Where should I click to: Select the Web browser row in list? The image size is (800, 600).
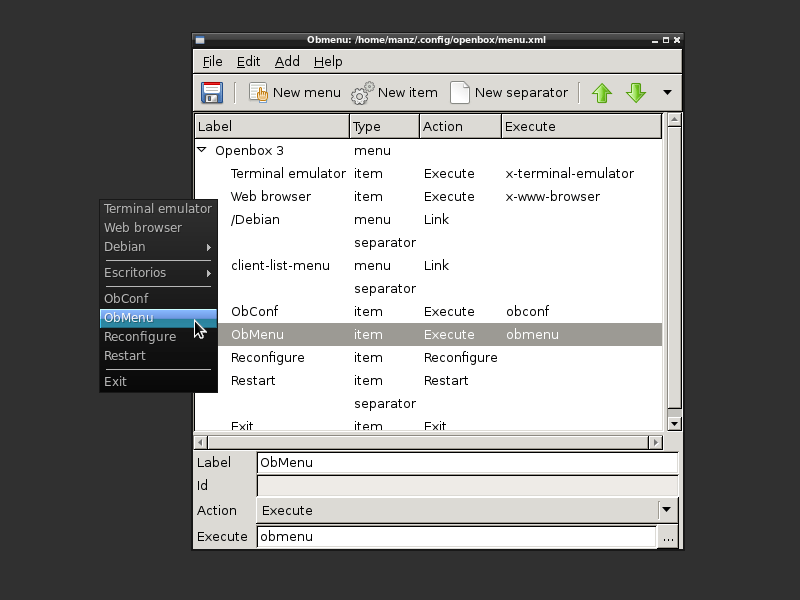pos(429,196)
